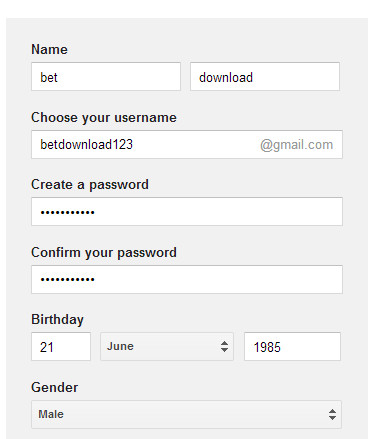
Task: Click the Birthday label
Action: point(57,319)
